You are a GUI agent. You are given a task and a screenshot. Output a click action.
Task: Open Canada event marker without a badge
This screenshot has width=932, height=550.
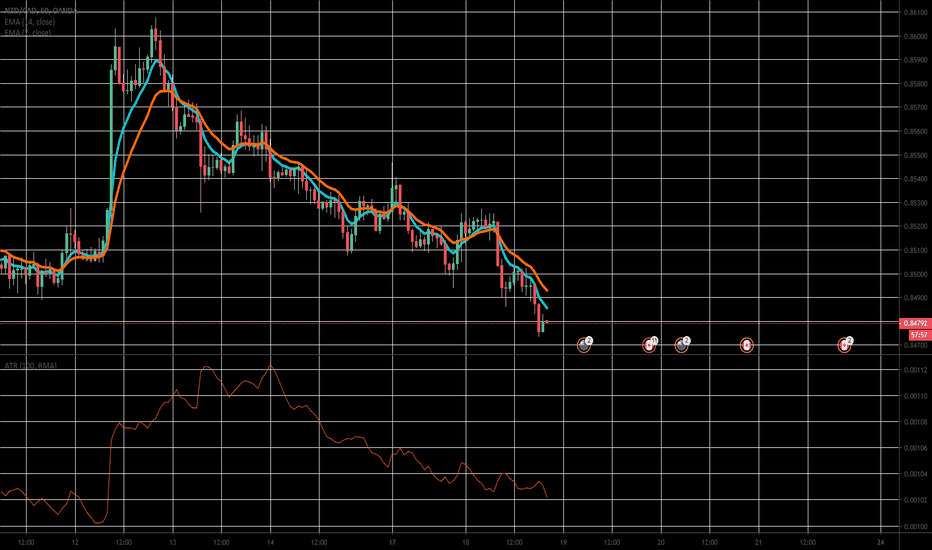tap(747, 345)
